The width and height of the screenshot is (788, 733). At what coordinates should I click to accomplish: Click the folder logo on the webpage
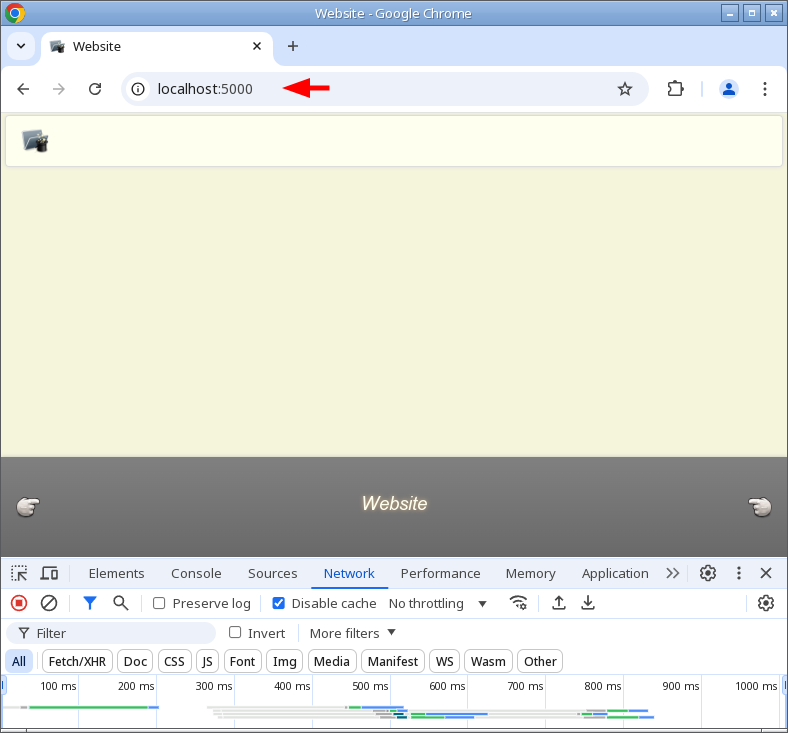point(35,141)
